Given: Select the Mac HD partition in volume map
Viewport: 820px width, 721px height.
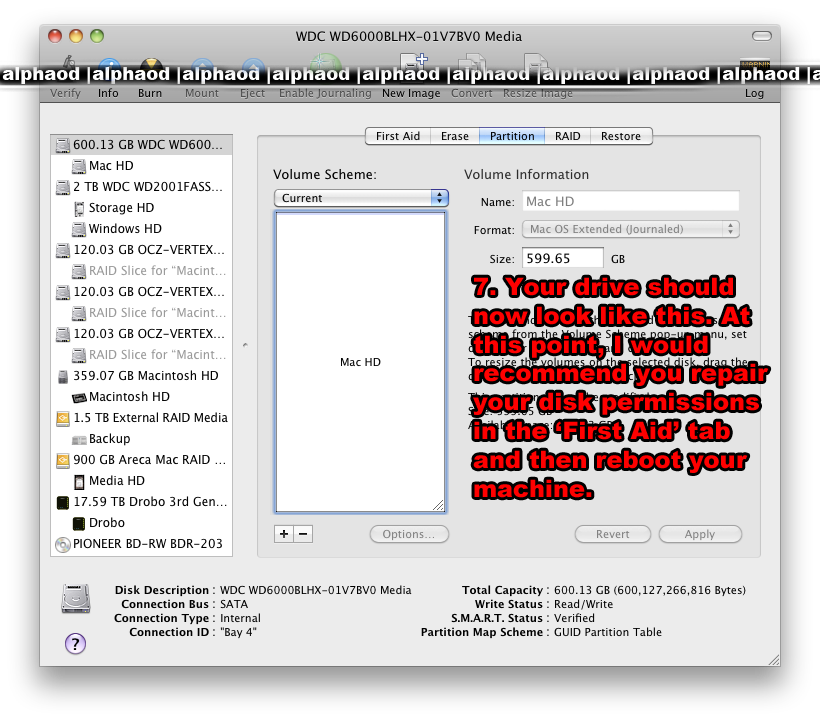Looking at the screenshot, I should coord(360,362).
